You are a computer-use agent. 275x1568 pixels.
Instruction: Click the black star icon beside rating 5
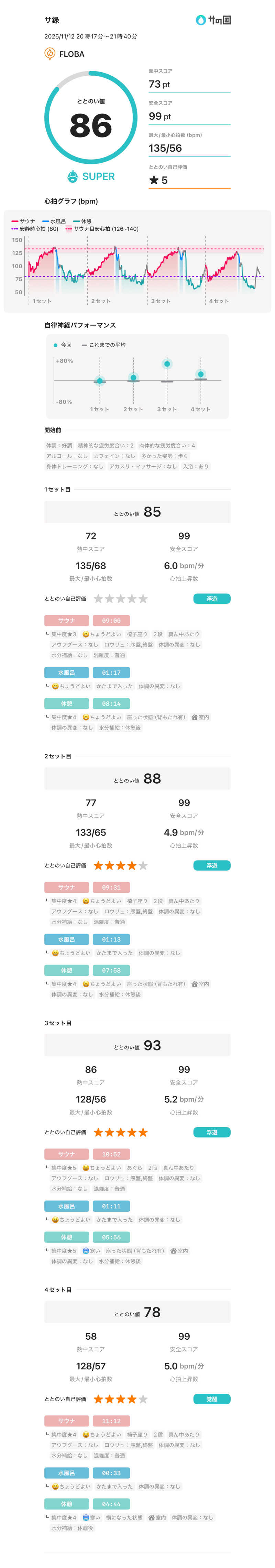point(154,180)
